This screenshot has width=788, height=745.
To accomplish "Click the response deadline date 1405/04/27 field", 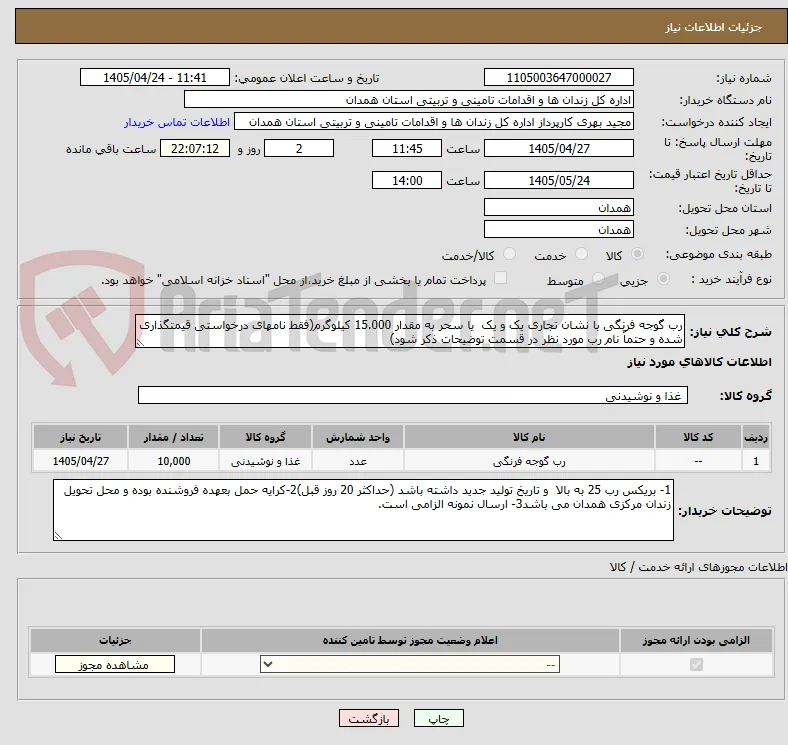I will click(559, 148).
